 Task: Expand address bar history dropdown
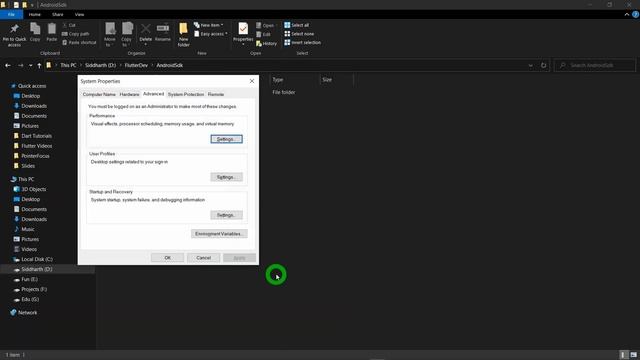pos(530,65)
